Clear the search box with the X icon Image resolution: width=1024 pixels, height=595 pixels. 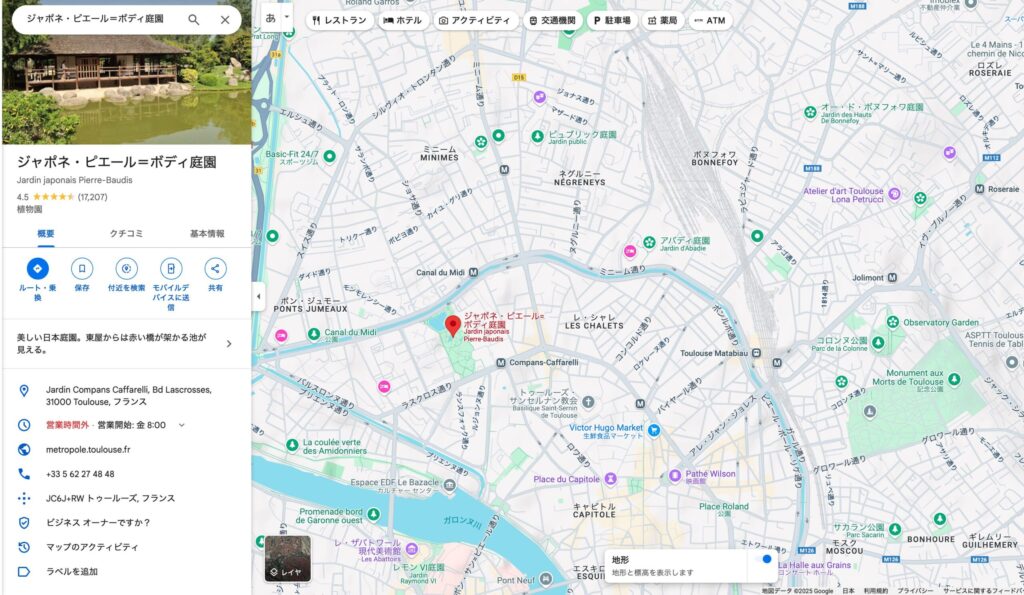pos(225,20)
